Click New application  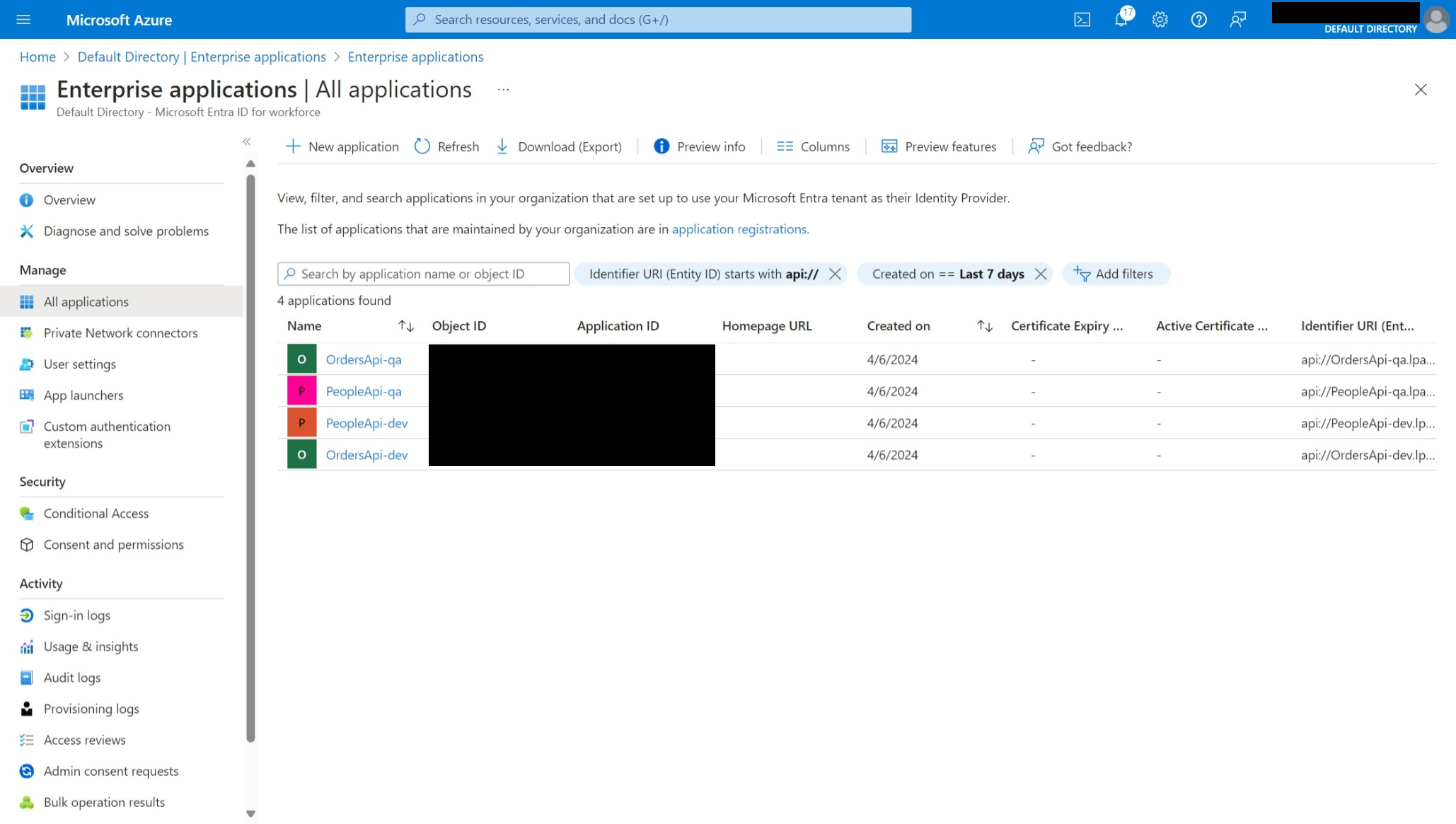tap(342, 146)
